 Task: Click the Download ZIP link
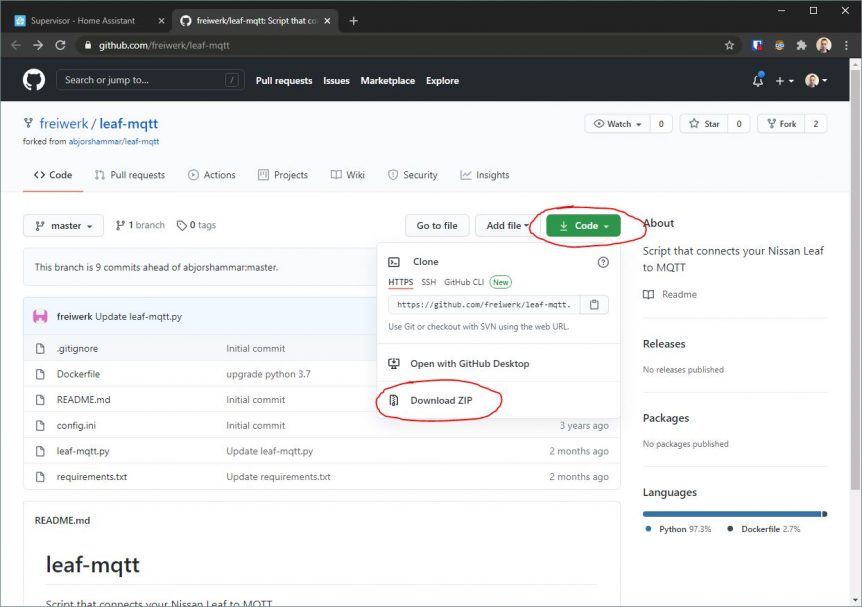(x=440, y=400)
